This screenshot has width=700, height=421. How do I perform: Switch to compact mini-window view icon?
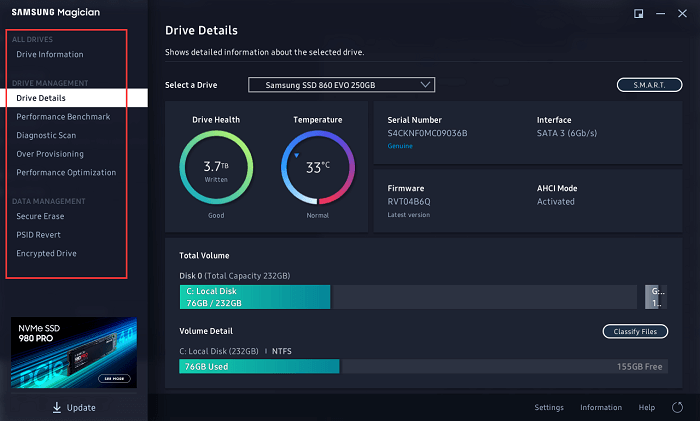pos(638,14)
